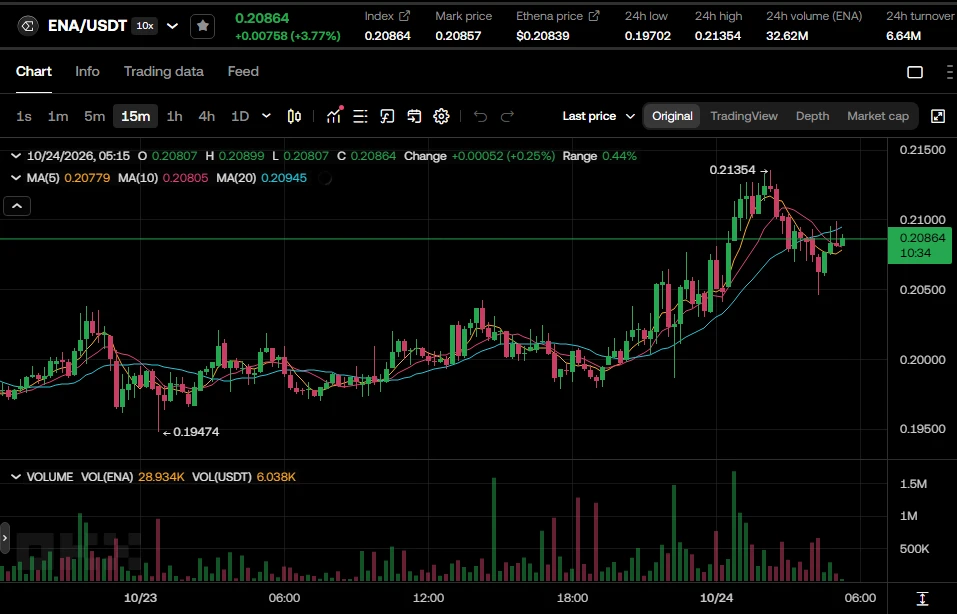
Task: Click the 0.21354 high price marker
Action: (x=732, y=170)
